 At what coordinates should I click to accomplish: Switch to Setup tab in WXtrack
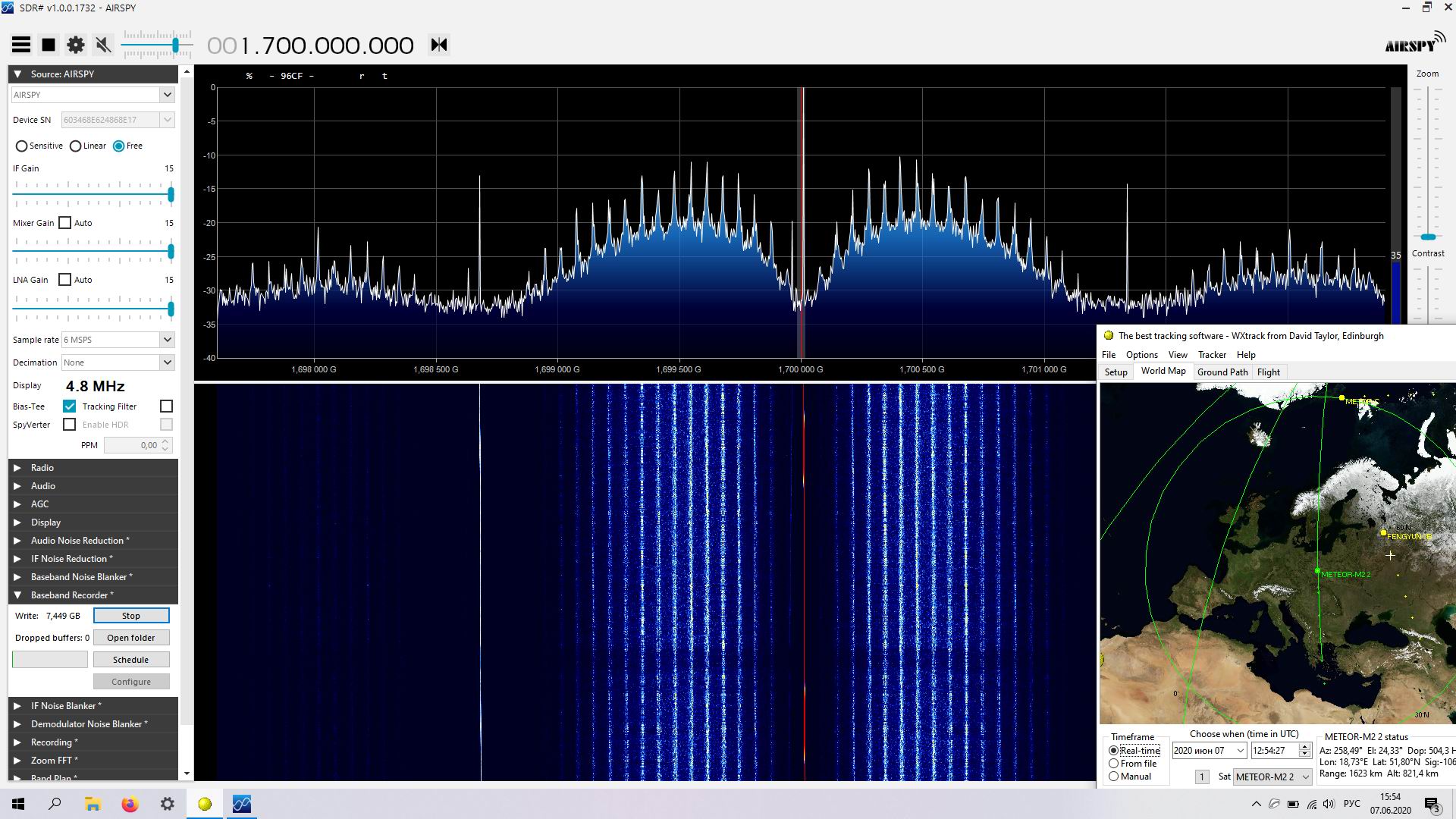[1116, 372]
